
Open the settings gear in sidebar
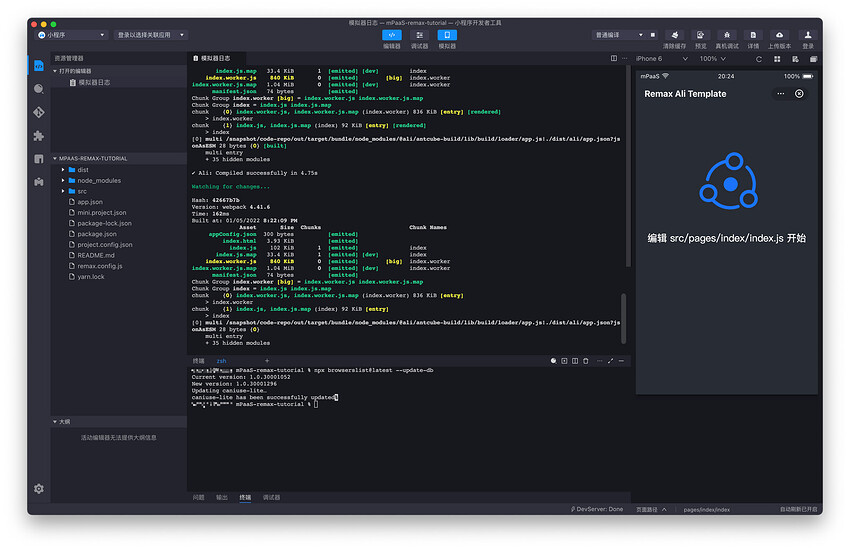pyautogui.click(x=39, y=489)
